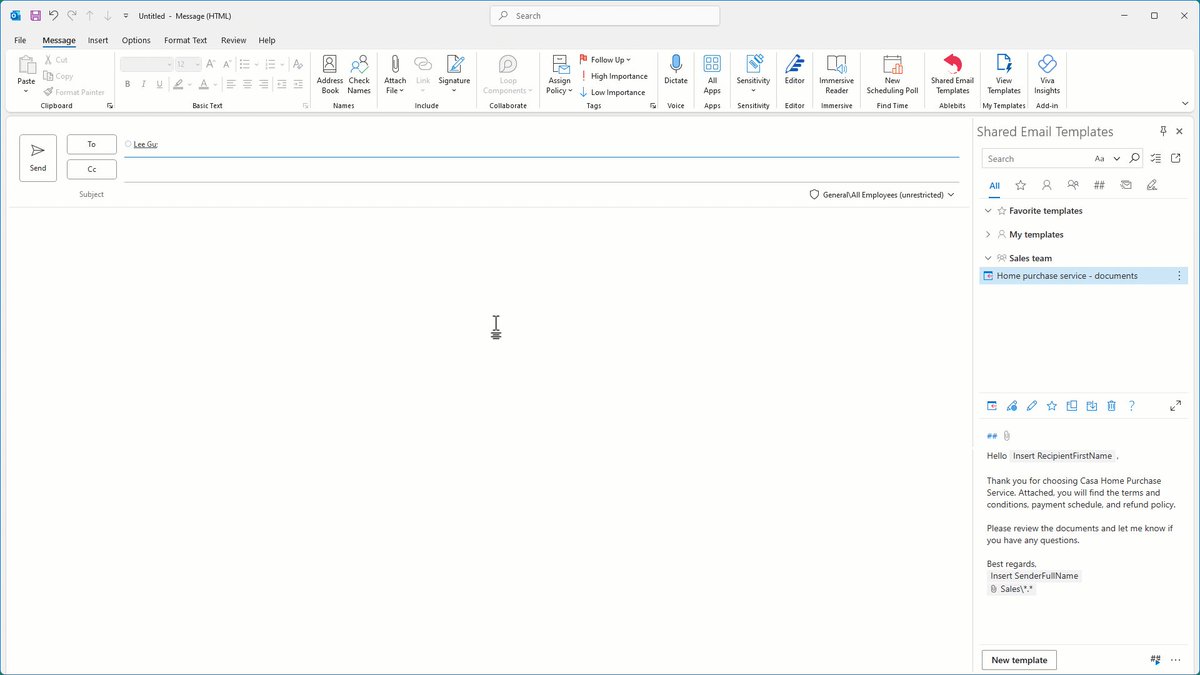Click the Send button
This screenshot has width=1200, height=675.
pyautogui.click(x=38, y=158)
